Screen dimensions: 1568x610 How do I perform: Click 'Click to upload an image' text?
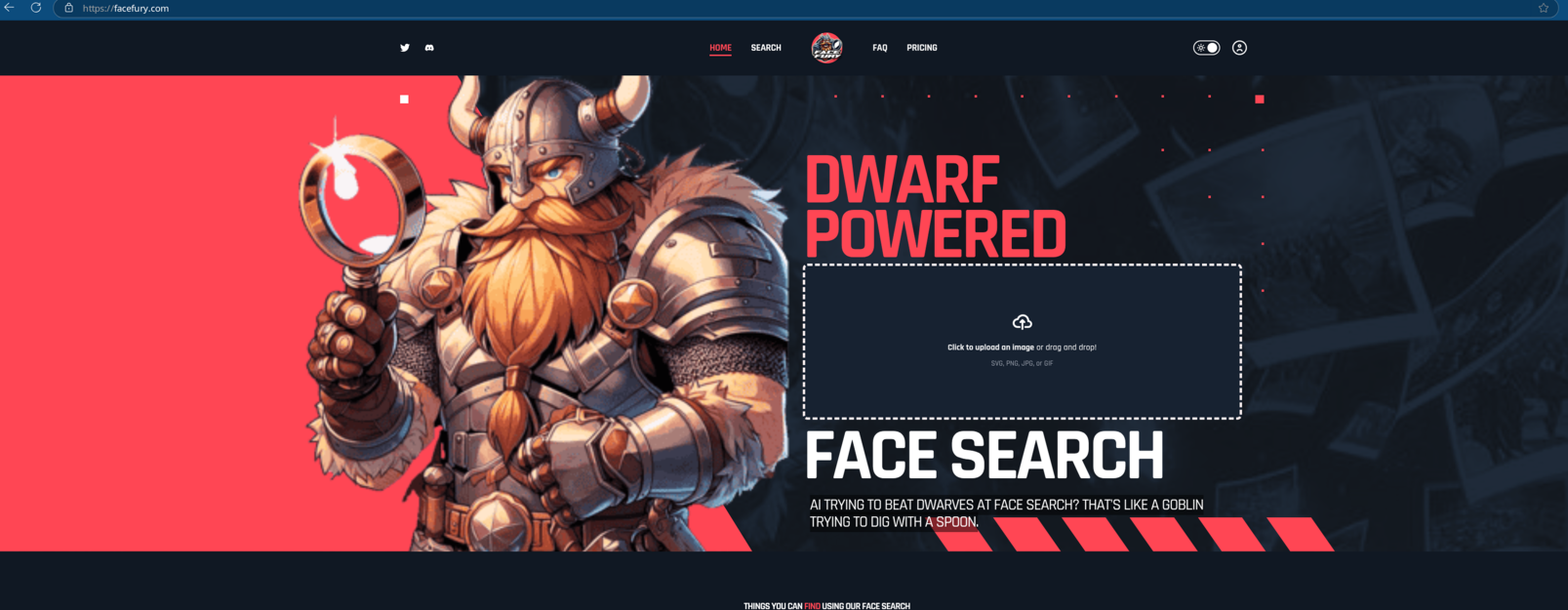pyautogui.click(x=990, y=347)
